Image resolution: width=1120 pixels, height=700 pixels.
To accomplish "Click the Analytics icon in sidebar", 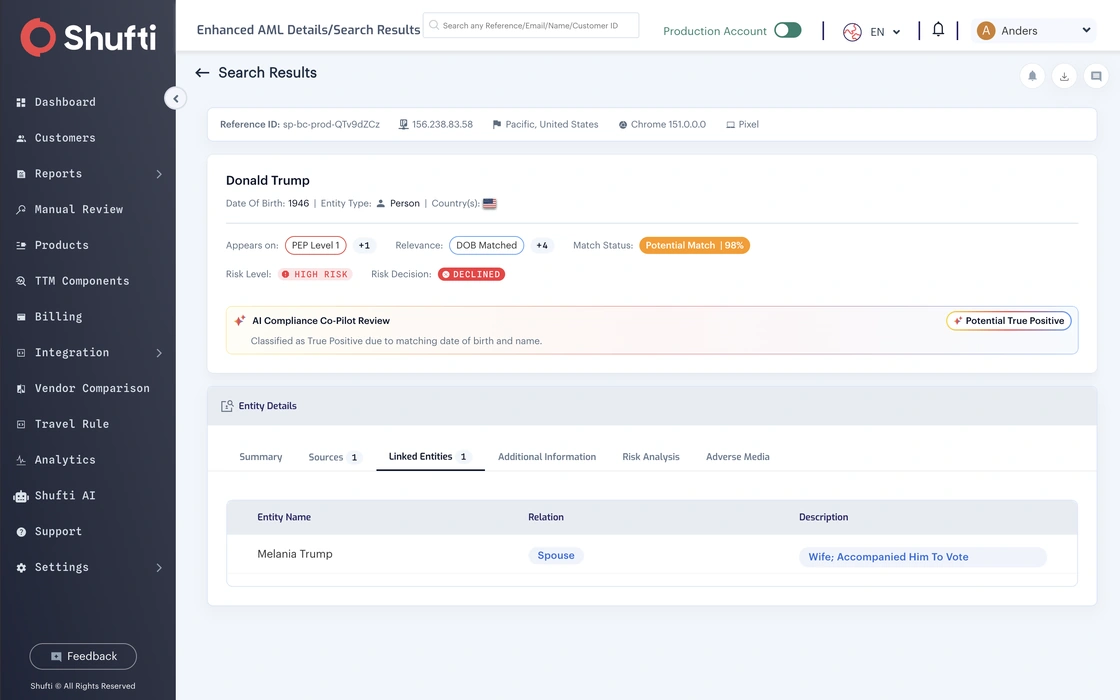I will point(21,460).
